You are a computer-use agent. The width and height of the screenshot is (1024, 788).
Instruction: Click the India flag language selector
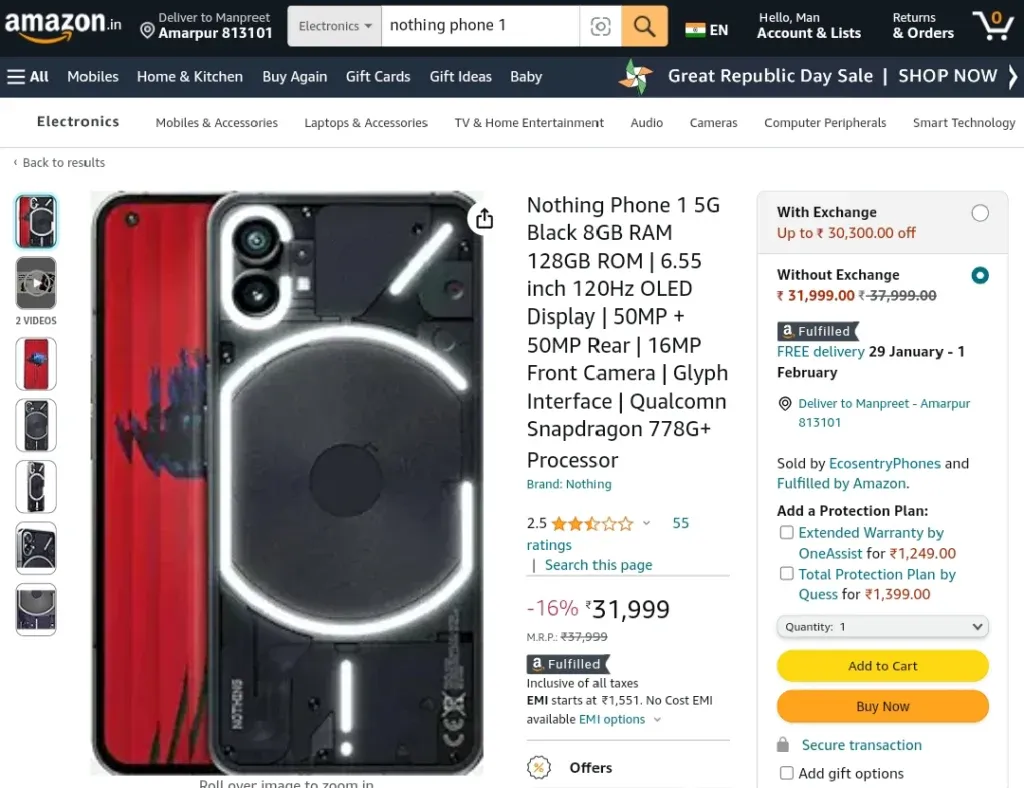point(706,30)
